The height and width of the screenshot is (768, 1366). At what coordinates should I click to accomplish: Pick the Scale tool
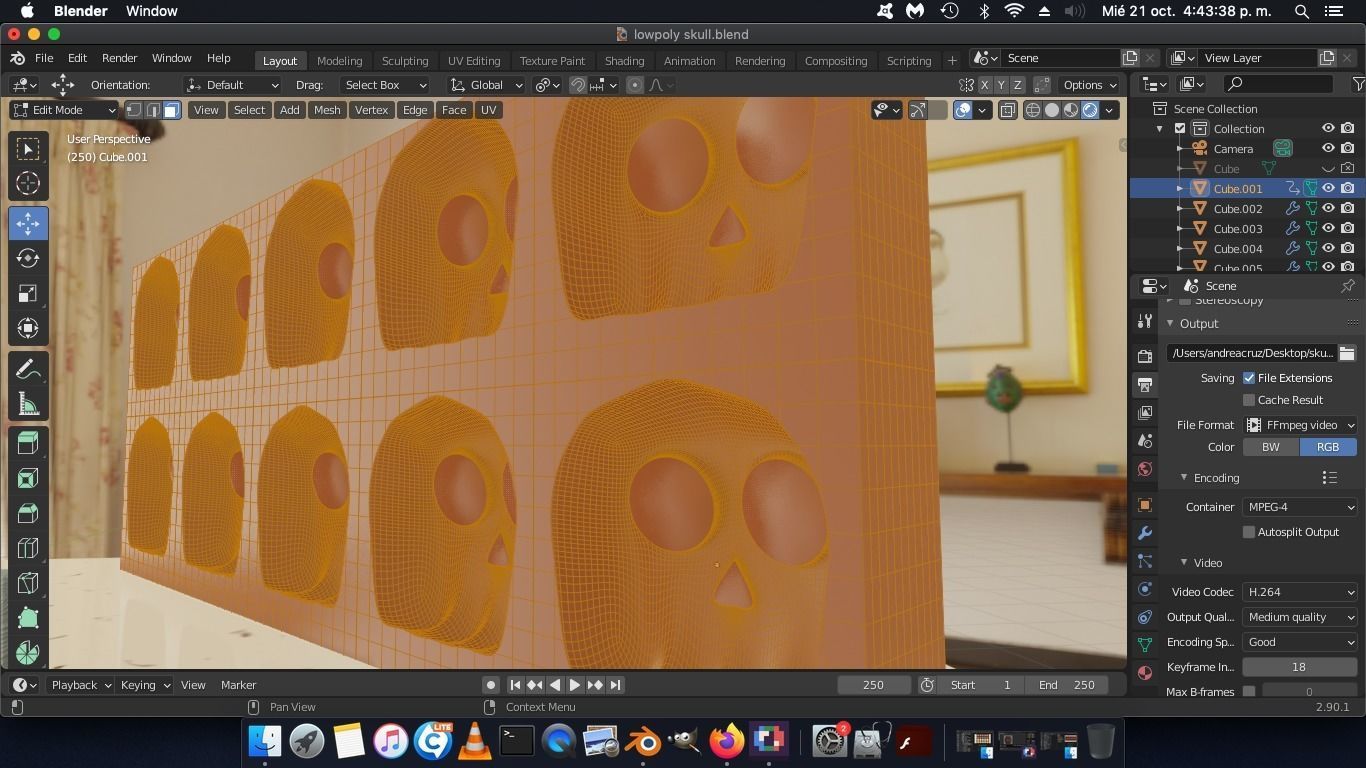28,293
